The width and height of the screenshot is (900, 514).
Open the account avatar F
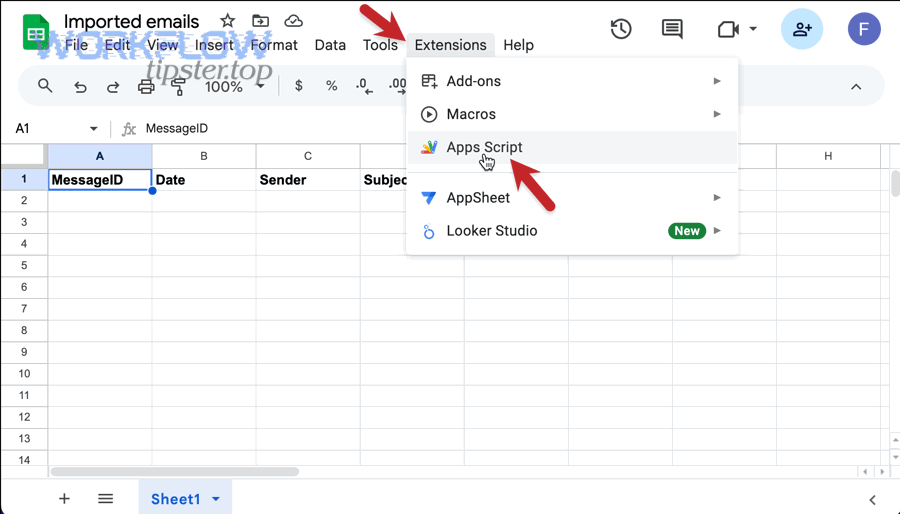[x=864, y=29]
